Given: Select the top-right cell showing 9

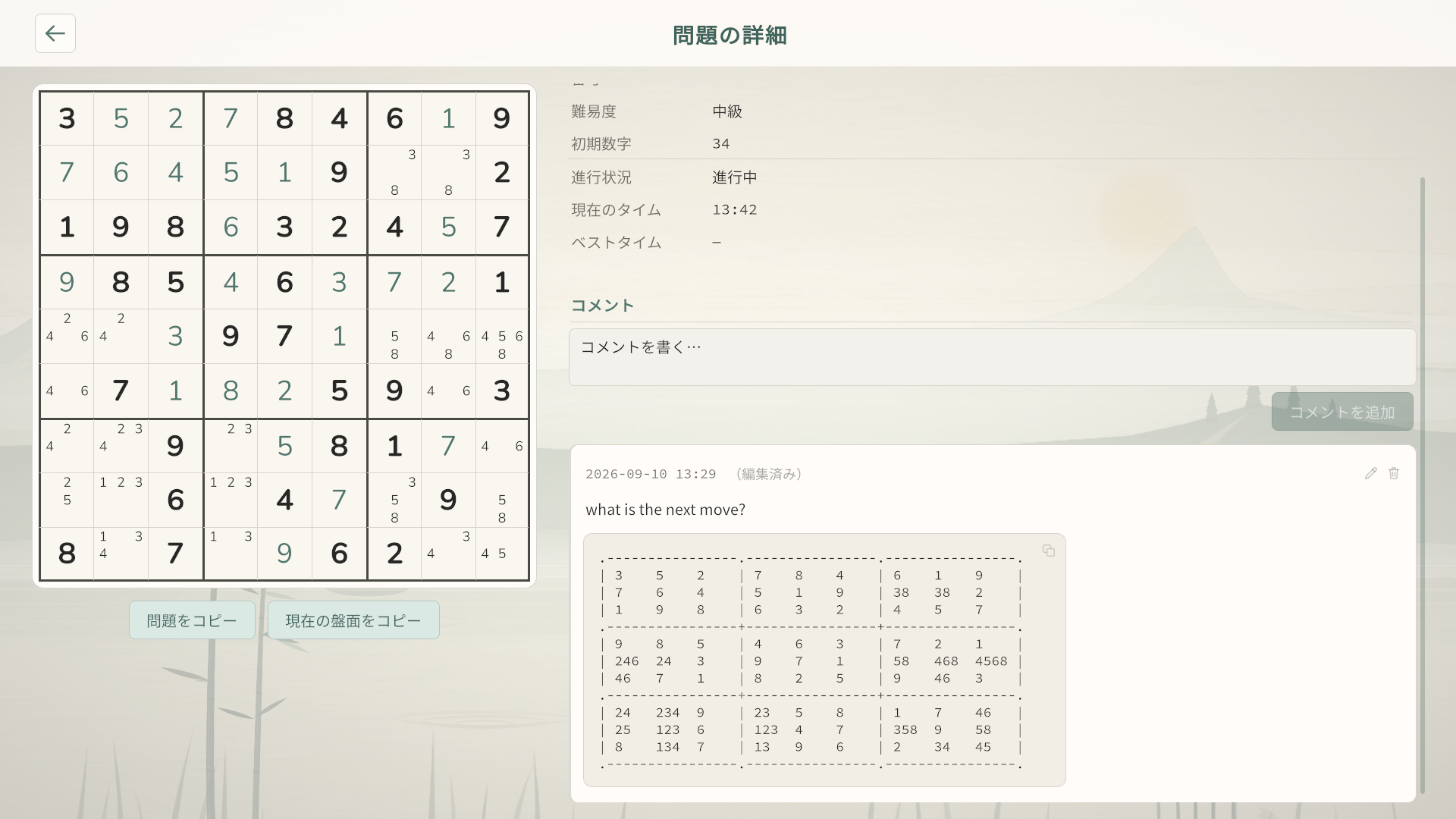Looking at the screenshot, I should pyautogui.click(x=502, y=118).
